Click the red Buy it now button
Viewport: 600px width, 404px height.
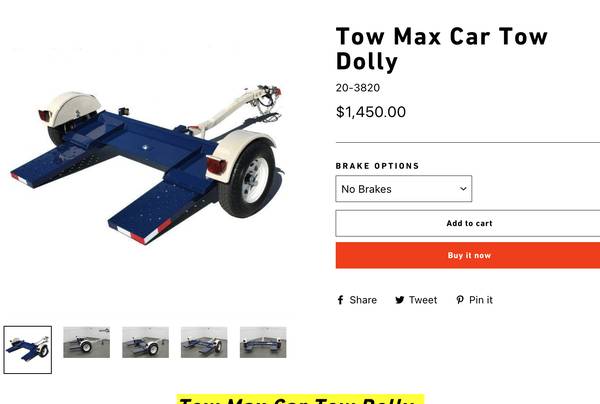point(468,255)
